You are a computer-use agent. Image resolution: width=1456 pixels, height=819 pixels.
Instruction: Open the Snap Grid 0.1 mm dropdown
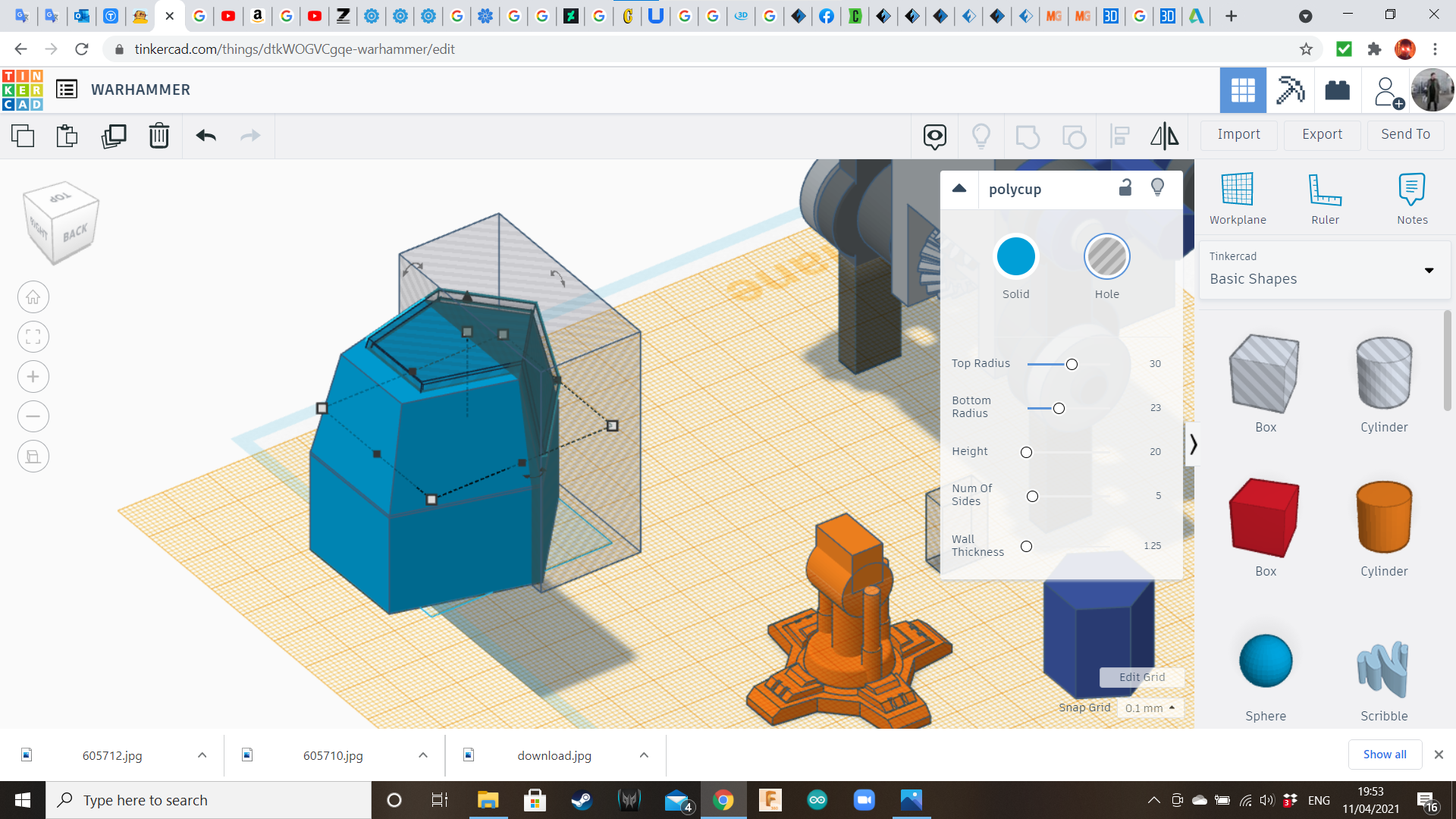coord(1150,708)
